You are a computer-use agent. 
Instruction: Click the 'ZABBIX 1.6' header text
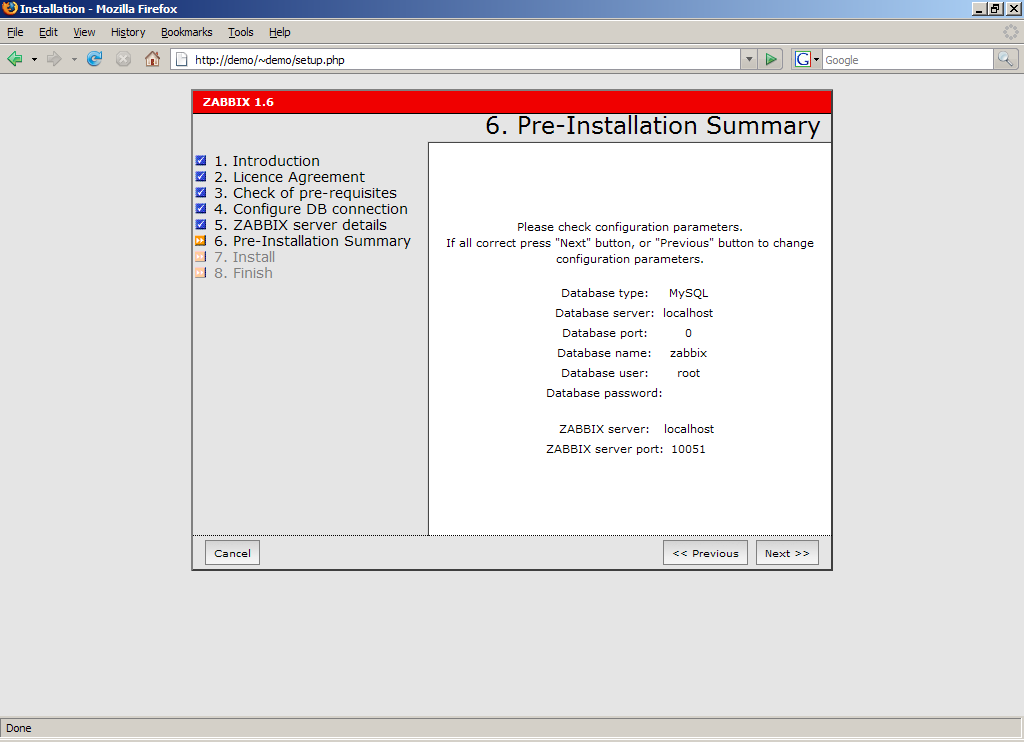(x=238, y=102)
